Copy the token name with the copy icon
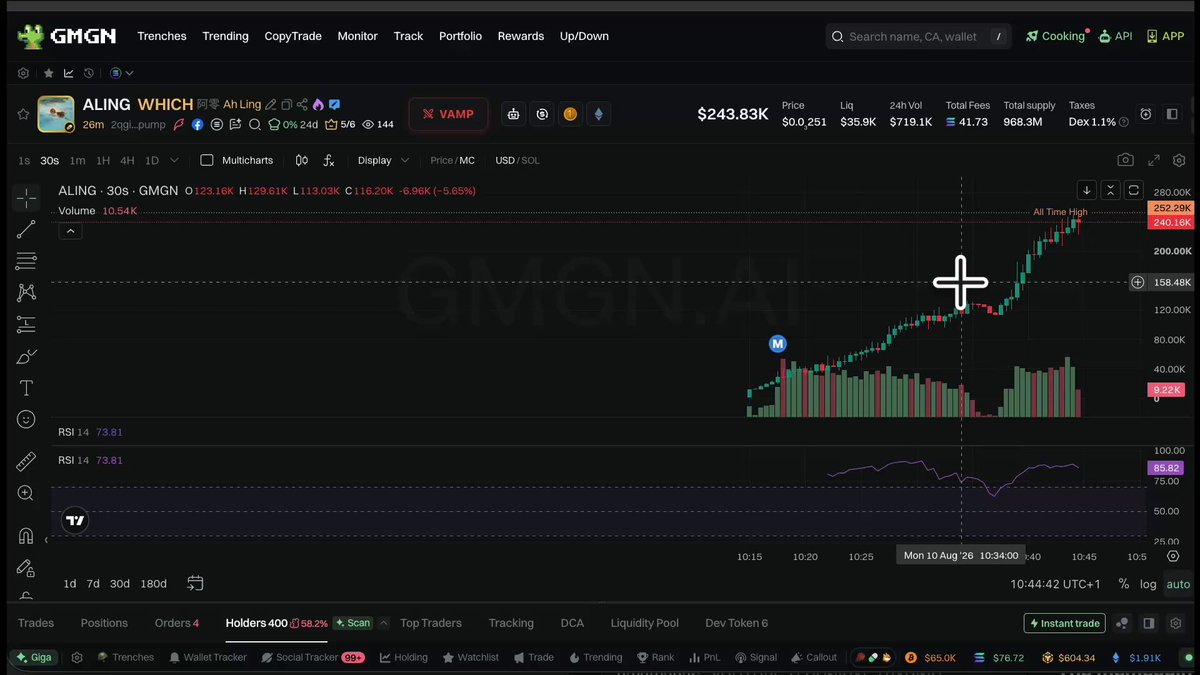Image resolution: width=1200 pixels, height=675 pixels. point(287,104)
